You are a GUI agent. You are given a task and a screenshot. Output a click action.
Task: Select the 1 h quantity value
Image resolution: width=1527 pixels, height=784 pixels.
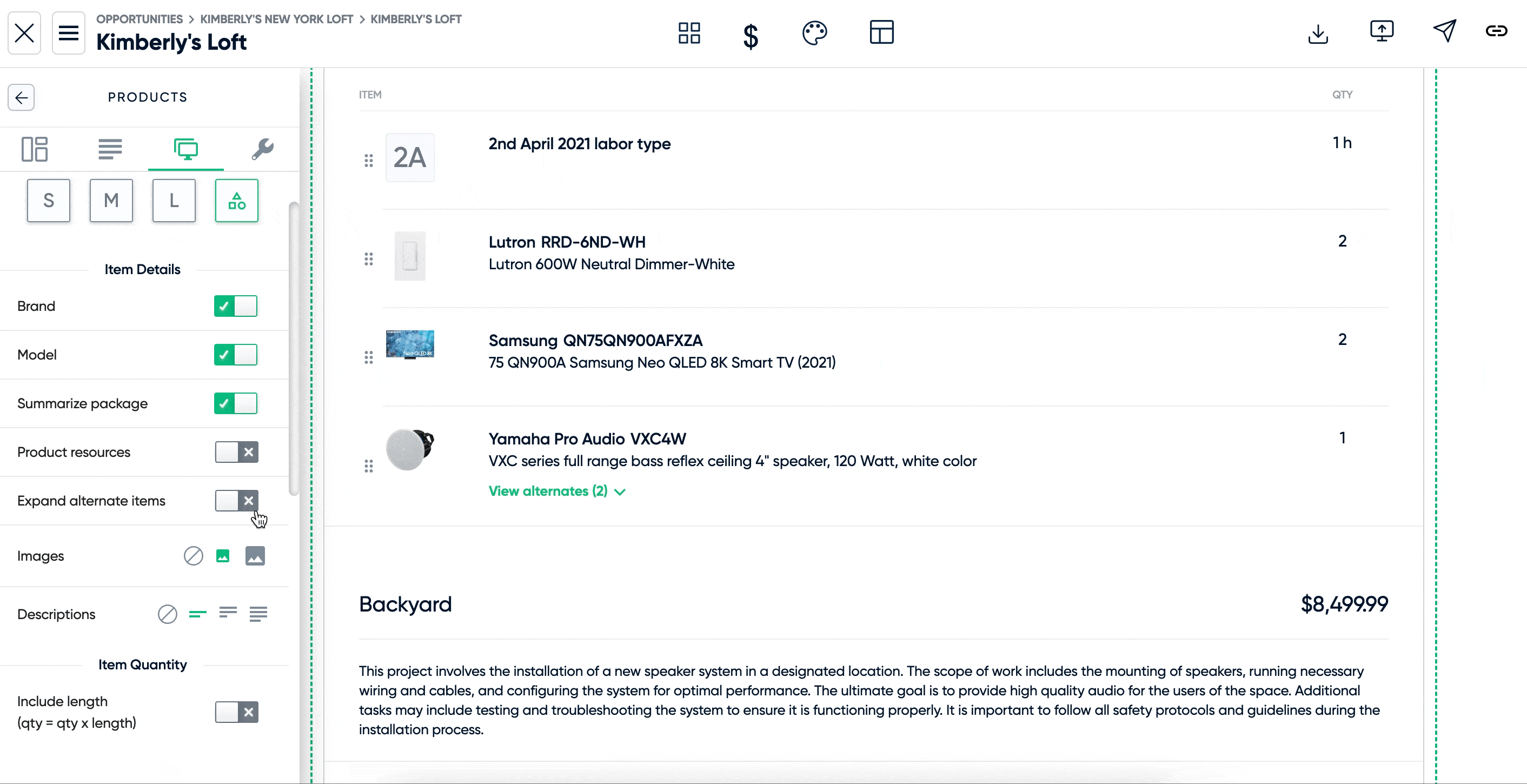tap(1342, 143)
